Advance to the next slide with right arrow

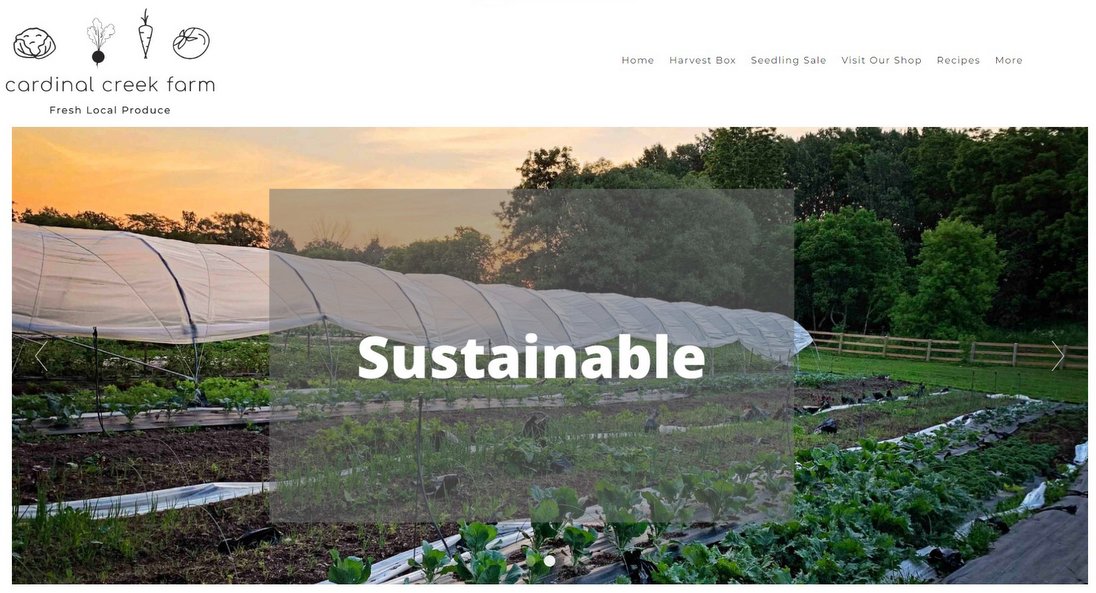point(1058,355)
